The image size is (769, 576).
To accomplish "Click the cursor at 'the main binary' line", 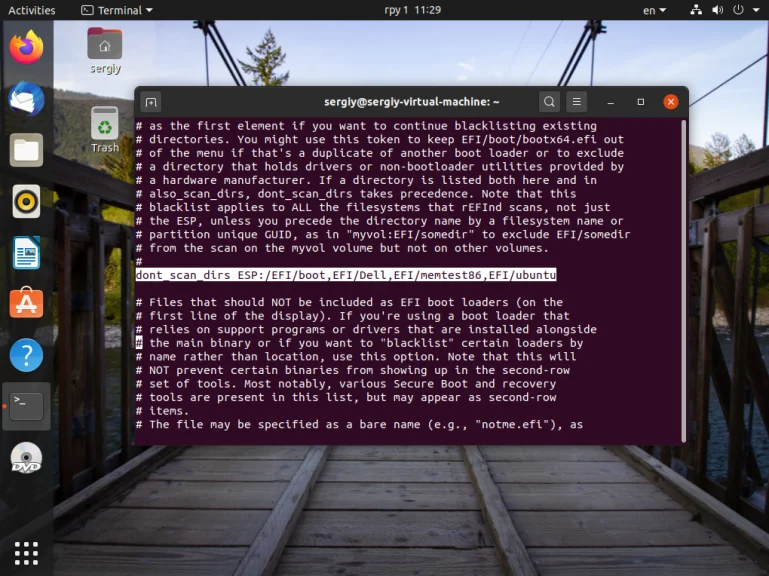I will 139,343.
